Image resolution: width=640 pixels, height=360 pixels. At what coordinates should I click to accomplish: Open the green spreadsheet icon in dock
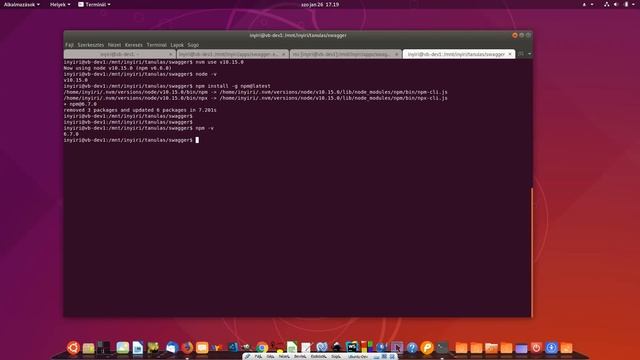(x=291, y=347)
